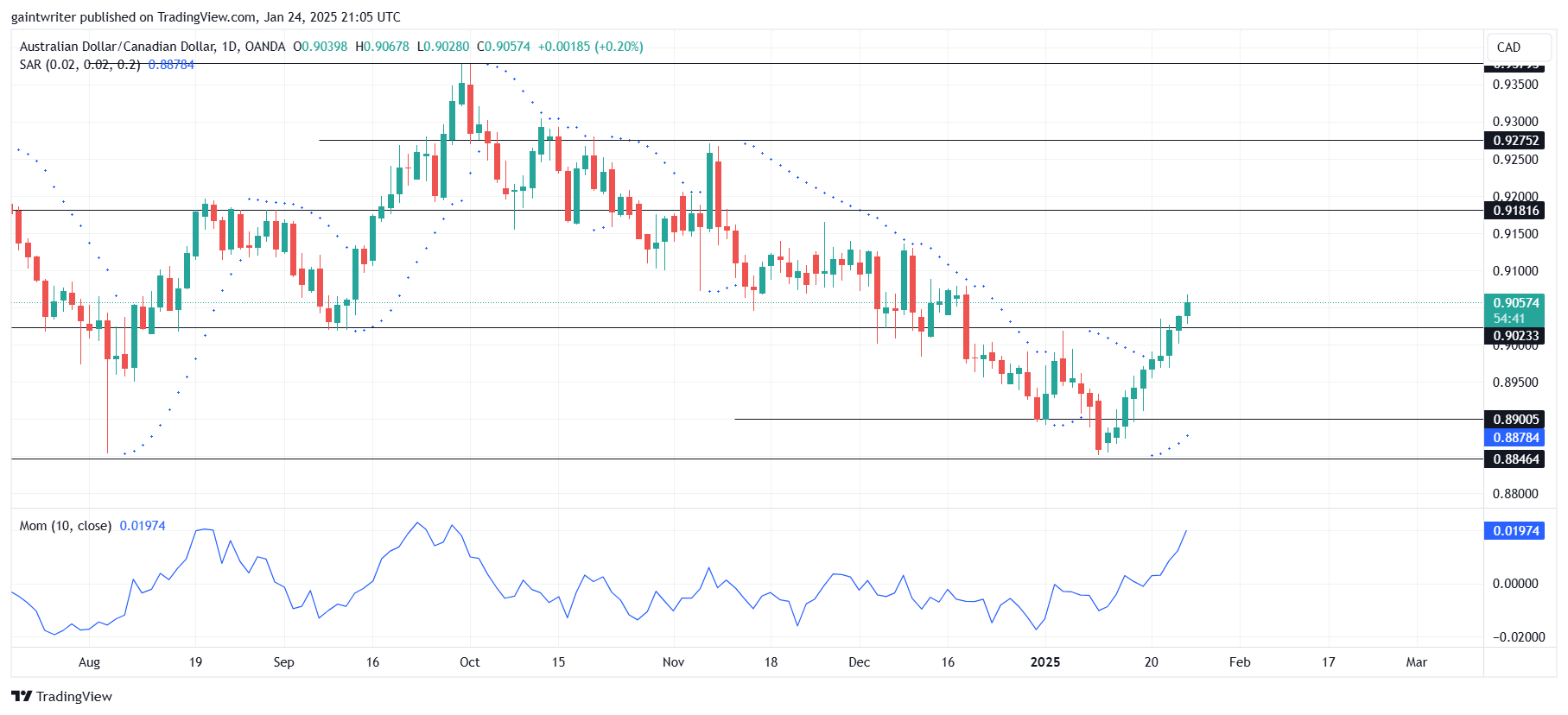Select the 0.88464 horizontal line price label
The image size is (1568, 715).
[x=1515, y=459]
